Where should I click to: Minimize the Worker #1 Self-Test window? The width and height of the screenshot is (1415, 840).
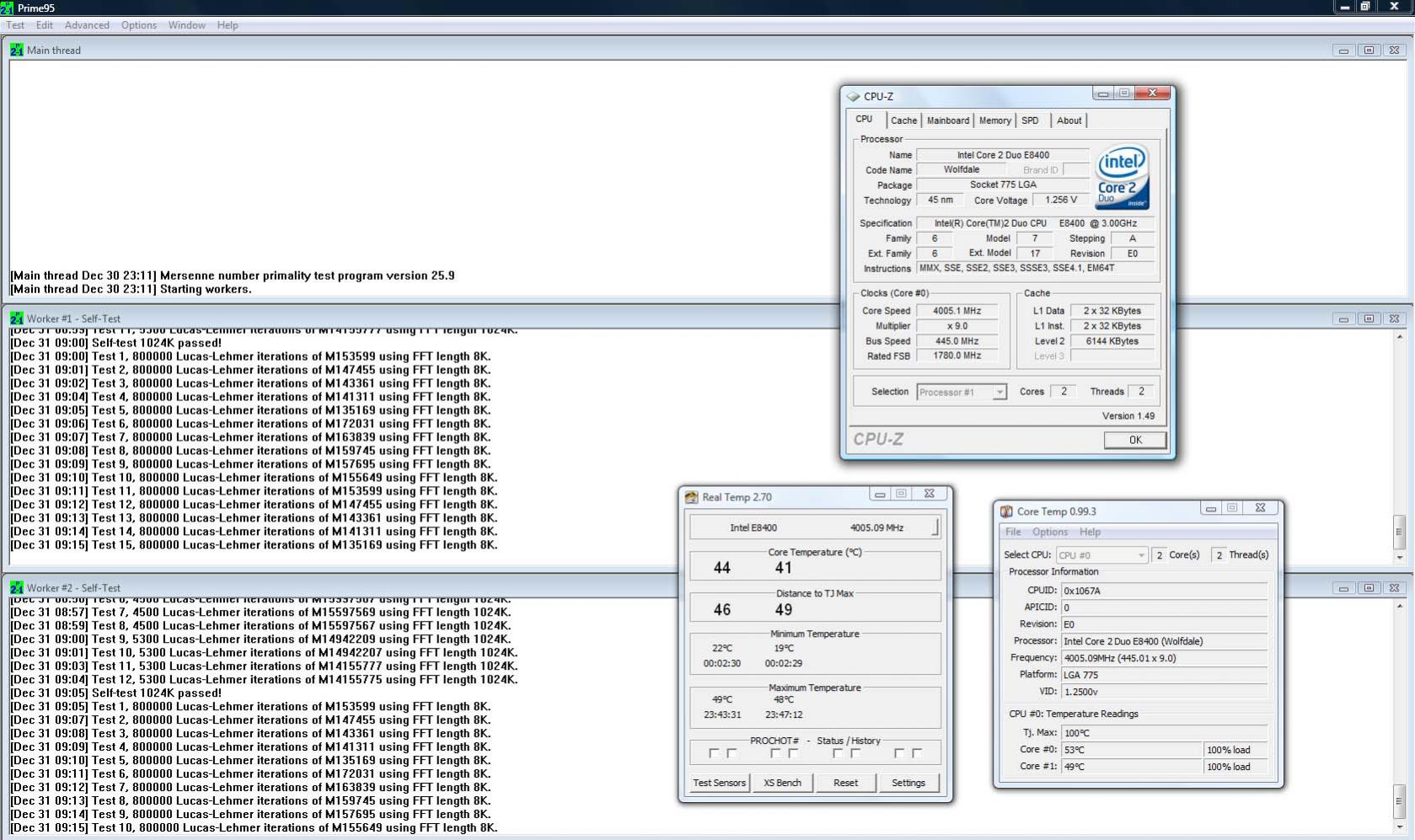click(x=1343, y=318)
